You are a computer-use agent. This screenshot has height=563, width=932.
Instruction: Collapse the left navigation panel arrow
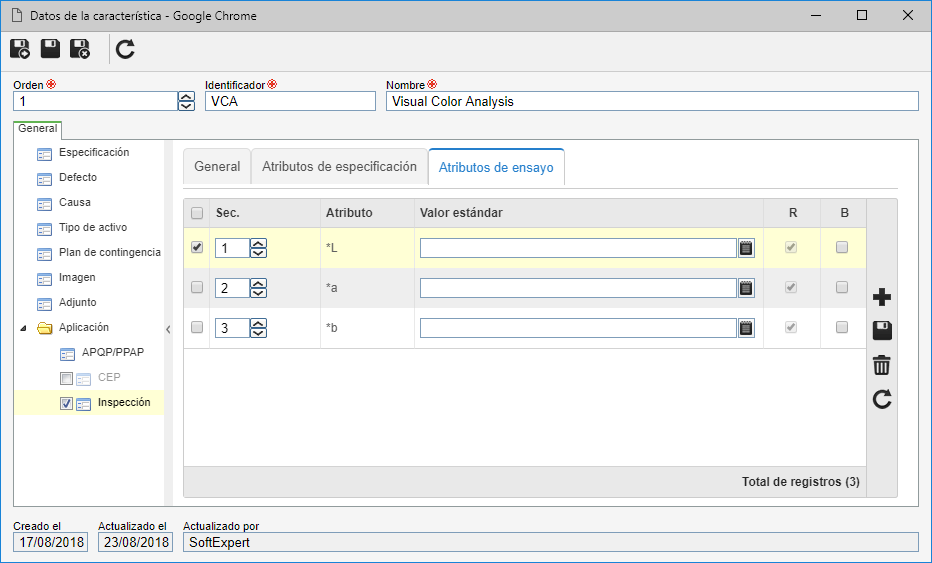coord(168,329)
